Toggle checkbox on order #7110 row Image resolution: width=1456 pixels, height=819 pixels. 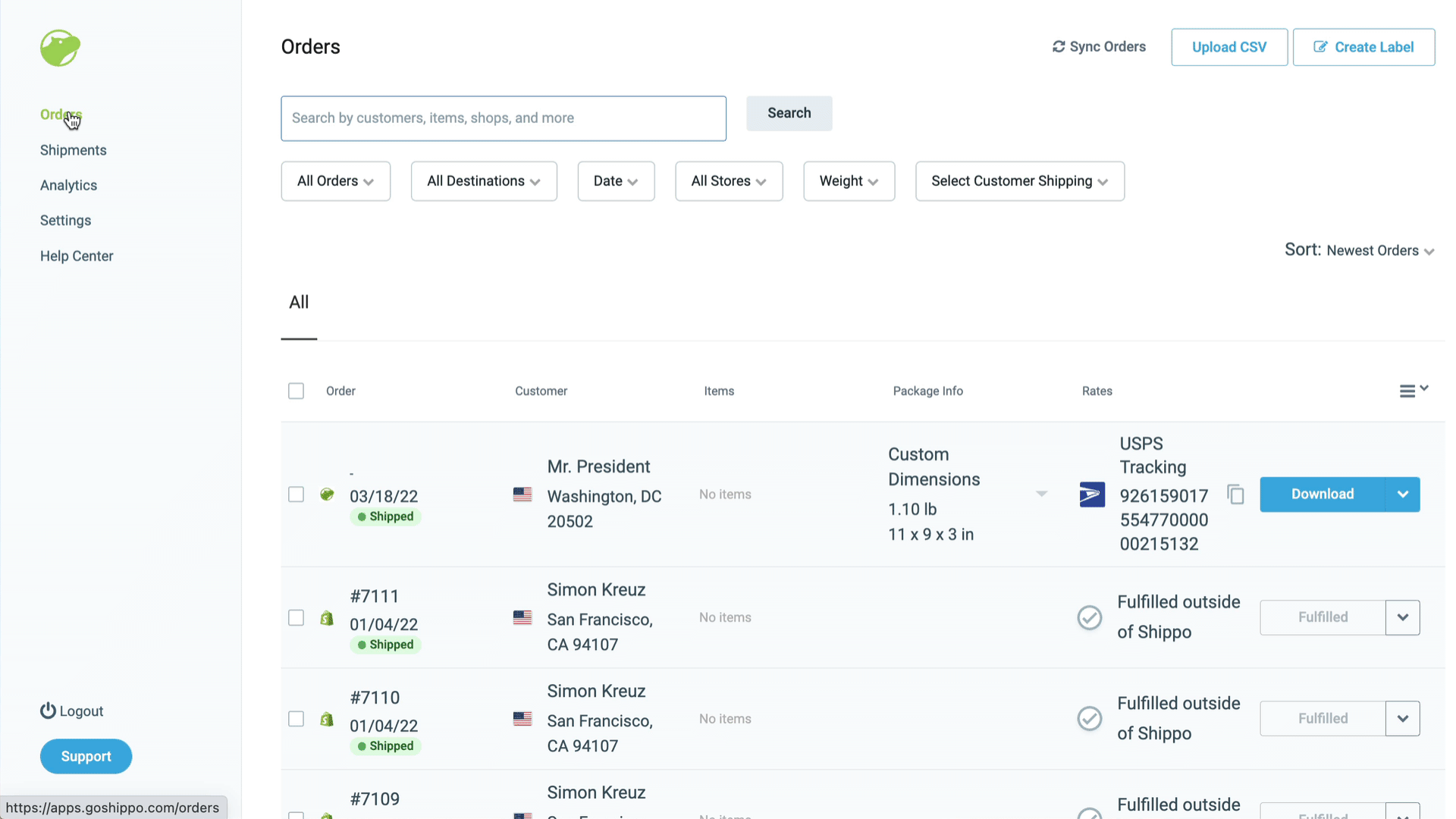click(296, 718)
